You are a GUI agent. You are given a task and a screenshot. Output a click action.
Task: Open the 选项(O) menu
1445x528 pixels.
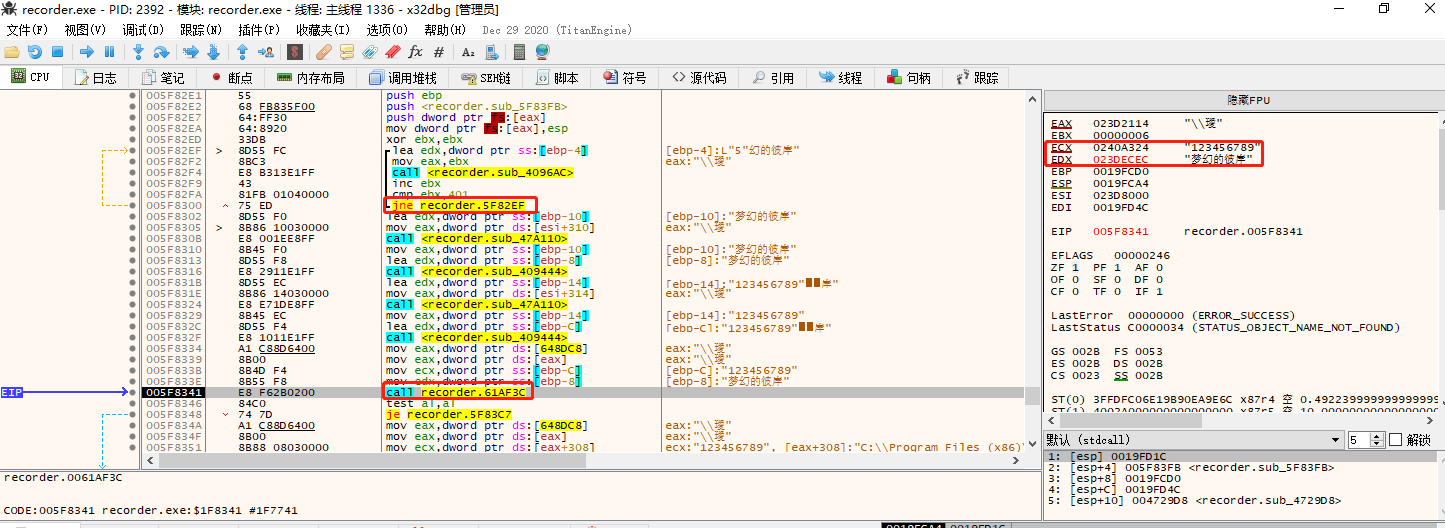coord(387,30)
